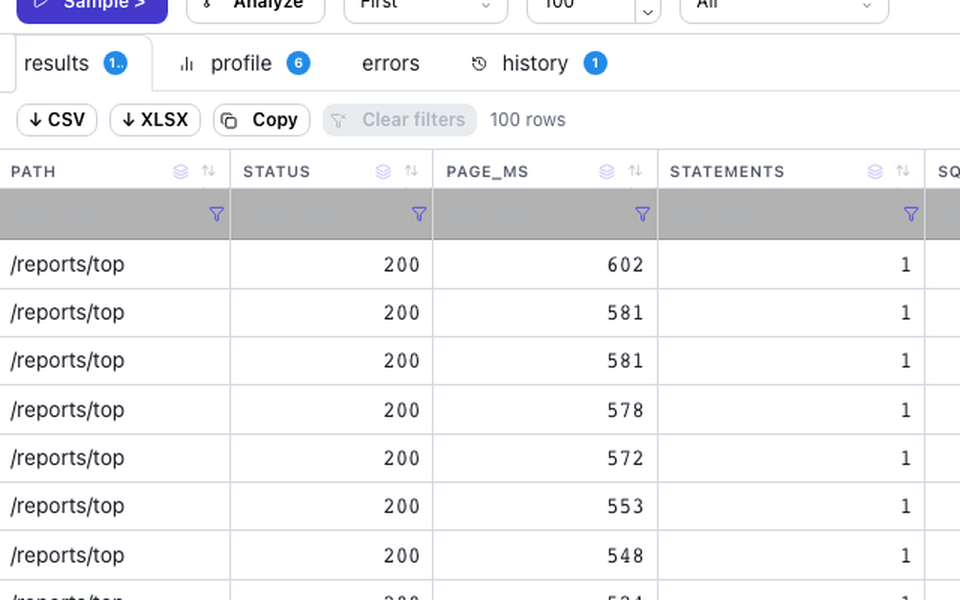Click the profile bar chart icon
Viewport: 960px width, 600px height.
tap(187, 64)
